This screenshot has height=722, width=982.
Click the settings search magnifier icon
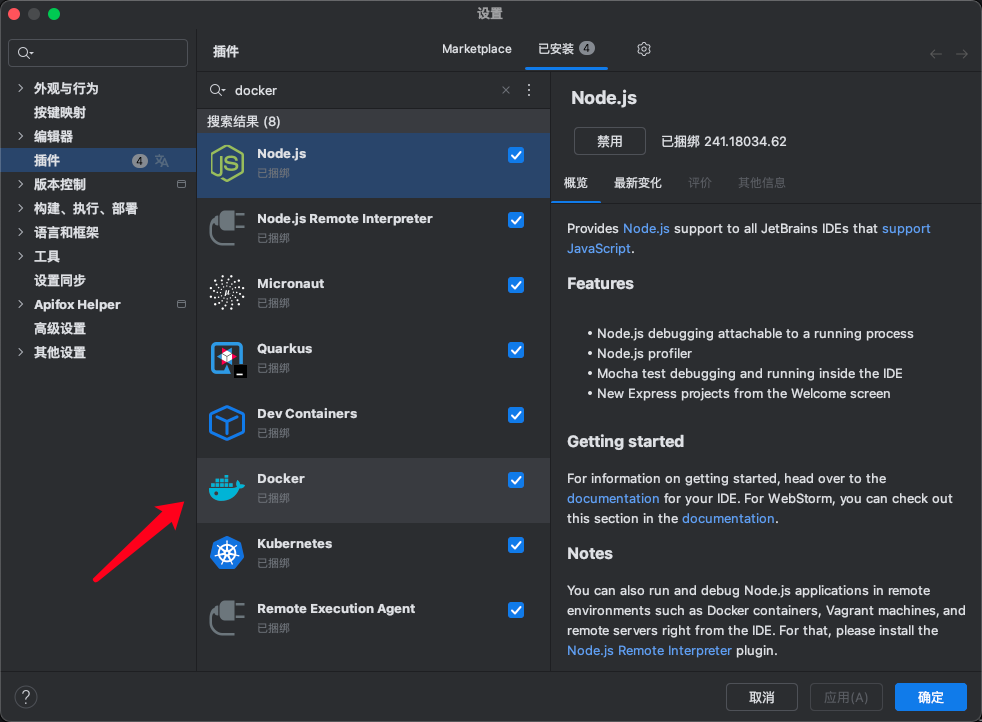25,53
